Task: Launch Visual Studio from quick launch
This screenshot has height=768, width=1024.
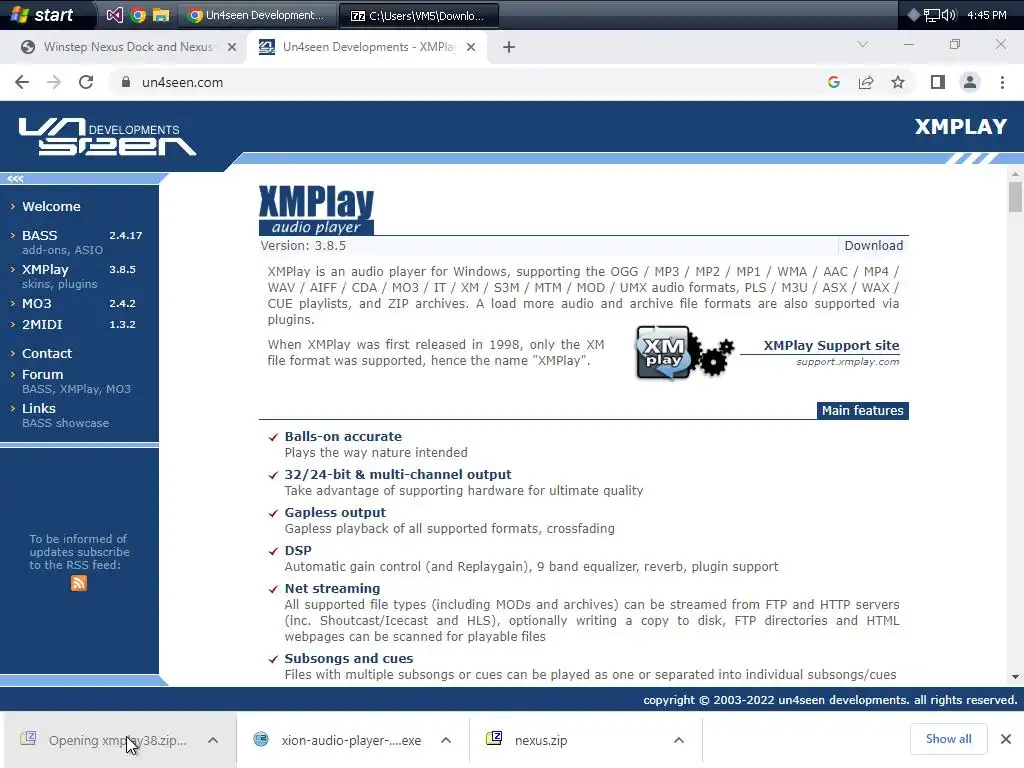Action: coord(114,15)
